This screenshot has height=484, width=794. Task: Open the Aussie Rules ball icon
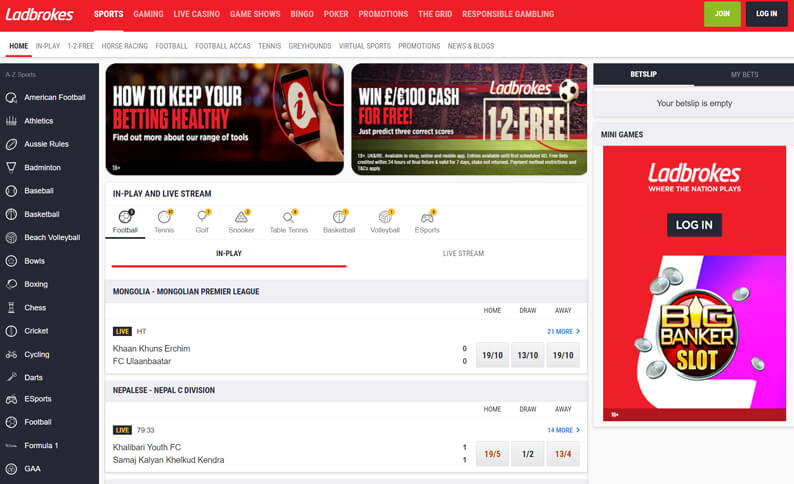point(11,144)
